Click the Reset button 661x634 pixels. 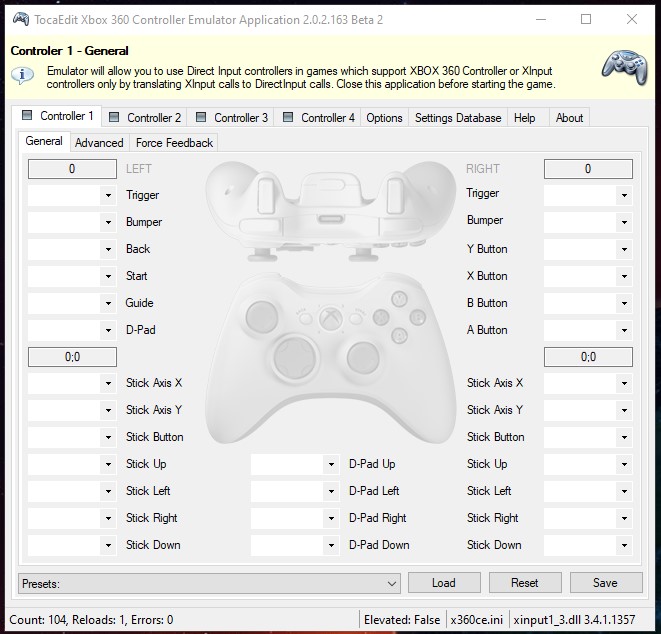point(524,583)
